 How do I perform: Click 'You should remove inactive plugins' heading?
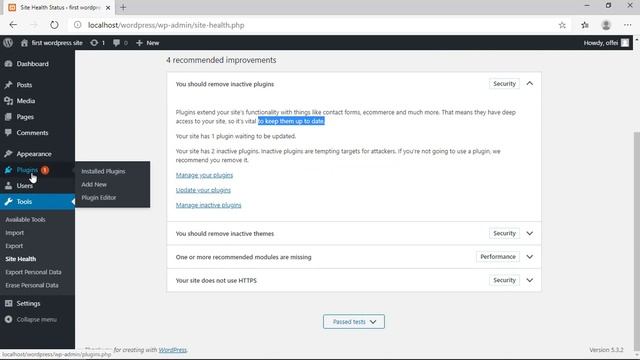[x=224, y=84]
